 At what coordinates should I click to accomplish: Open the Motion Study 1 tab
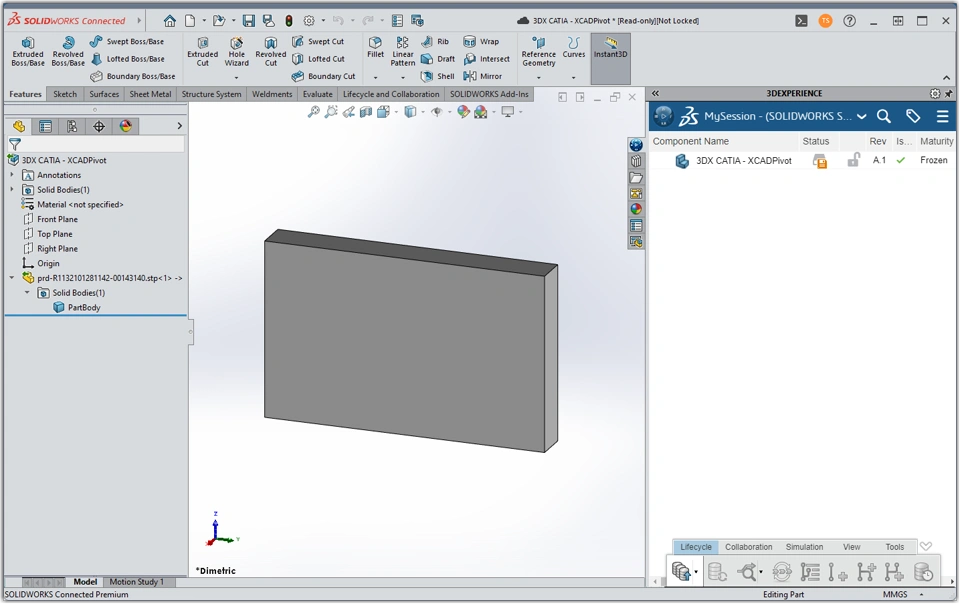[137, 582]
